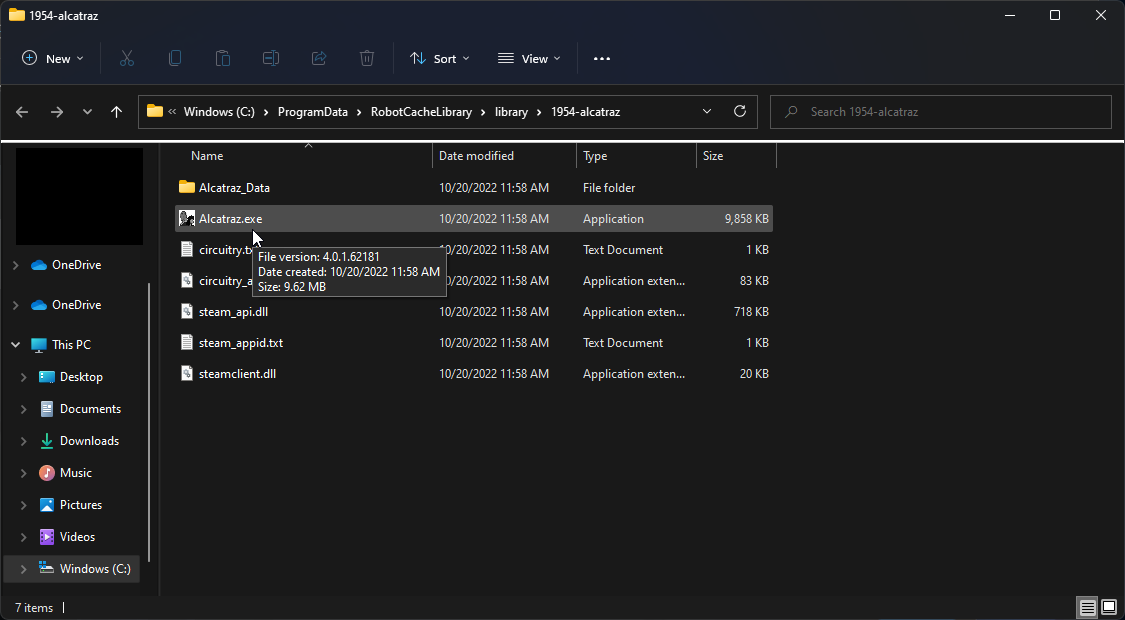Image resolution: width=1125 pixels, height=620 pixels.
Task: Click the Rename icon in toolbar
Action: [270, 59]
